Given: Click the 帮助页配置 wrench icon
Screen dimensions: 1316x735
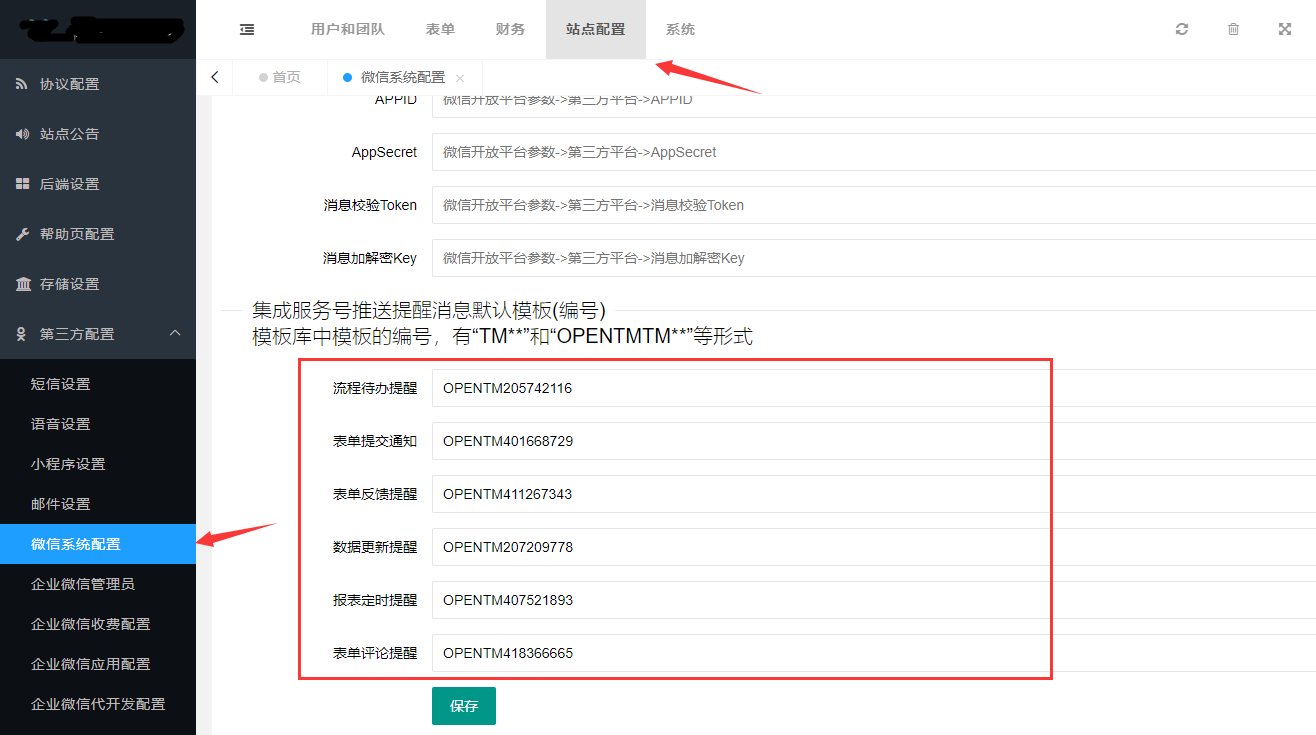Looking at the screenshot, I should (22, 234).
